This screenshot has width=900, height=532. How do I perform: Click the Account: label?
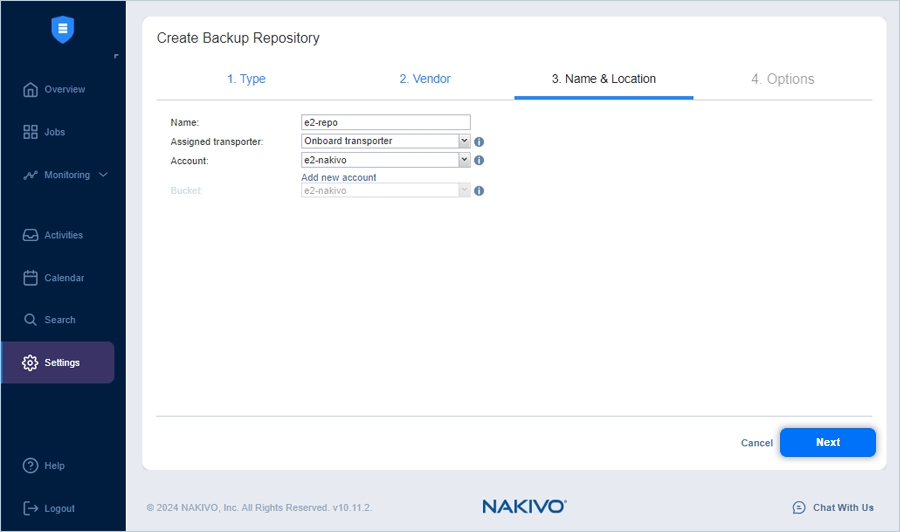click(x=189, y=161)
